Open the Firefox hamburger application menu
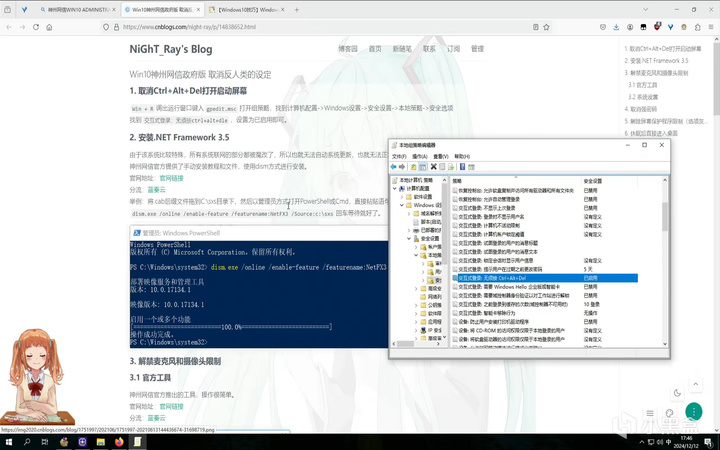 click(x=711, y=27)
